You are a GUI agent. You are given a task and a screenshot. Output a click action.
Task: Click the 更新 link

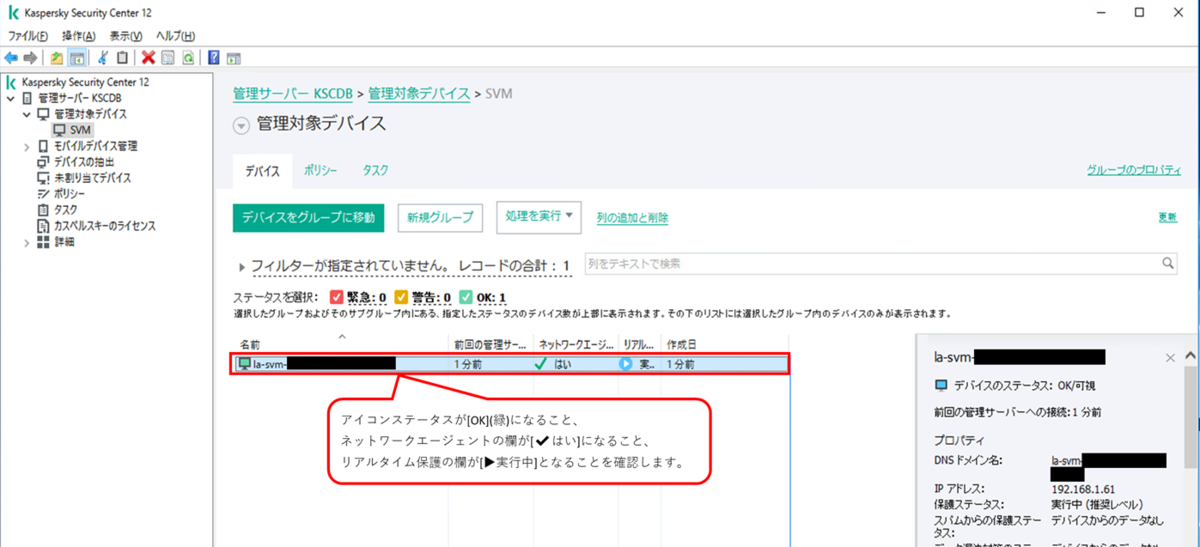pyautogui.click(x=1167, y=217)
